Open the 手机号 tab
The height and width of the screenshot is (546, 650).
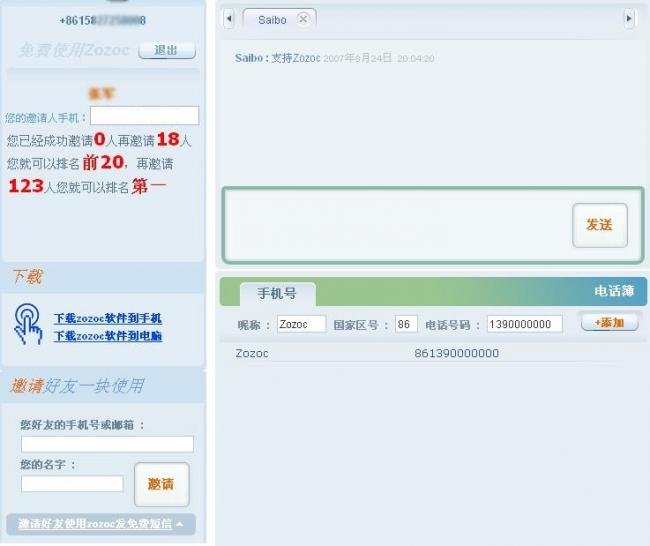277,294
